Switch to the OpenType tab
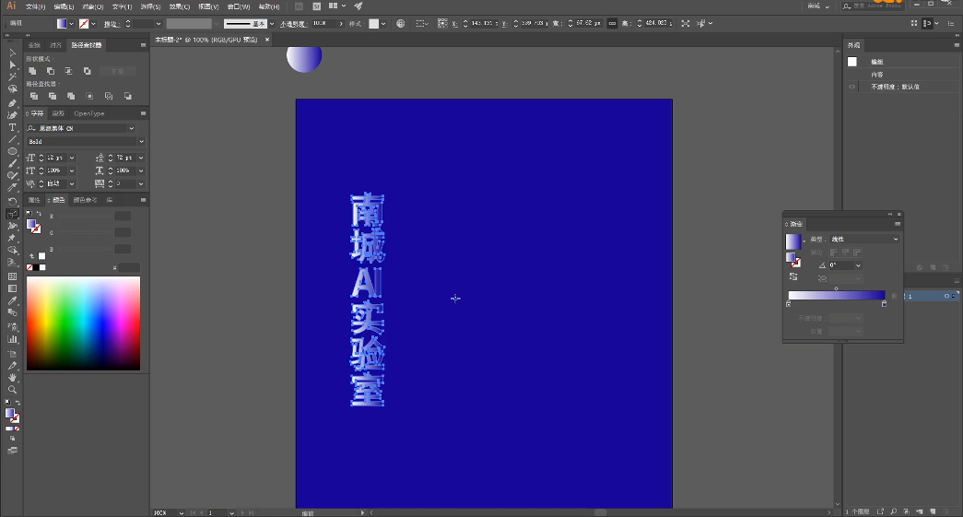The image size is (963, 517). (89, 114)
